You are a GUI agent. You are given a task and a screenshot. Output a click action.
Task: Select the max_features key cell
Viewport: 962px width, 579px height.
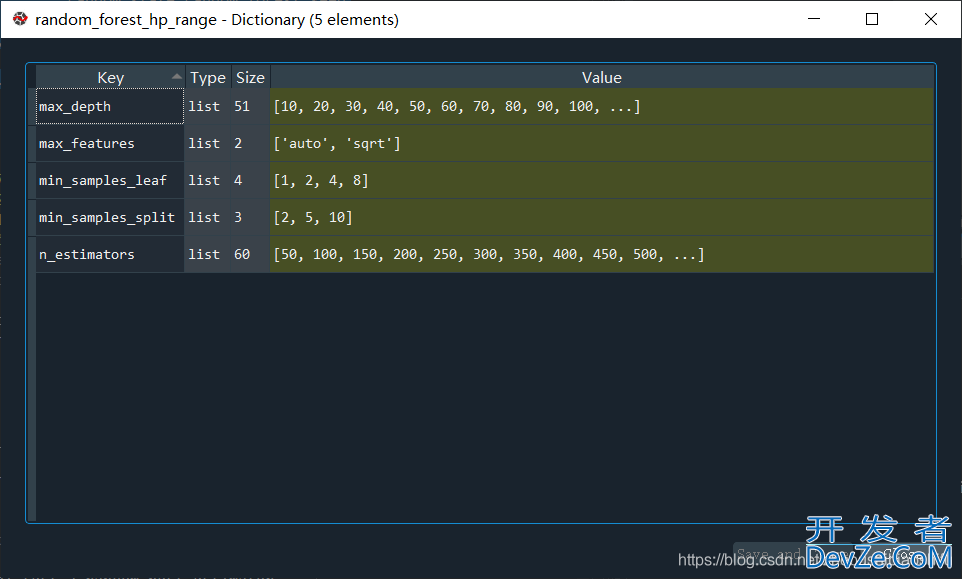pyautogui.click(x=110, y=143)
